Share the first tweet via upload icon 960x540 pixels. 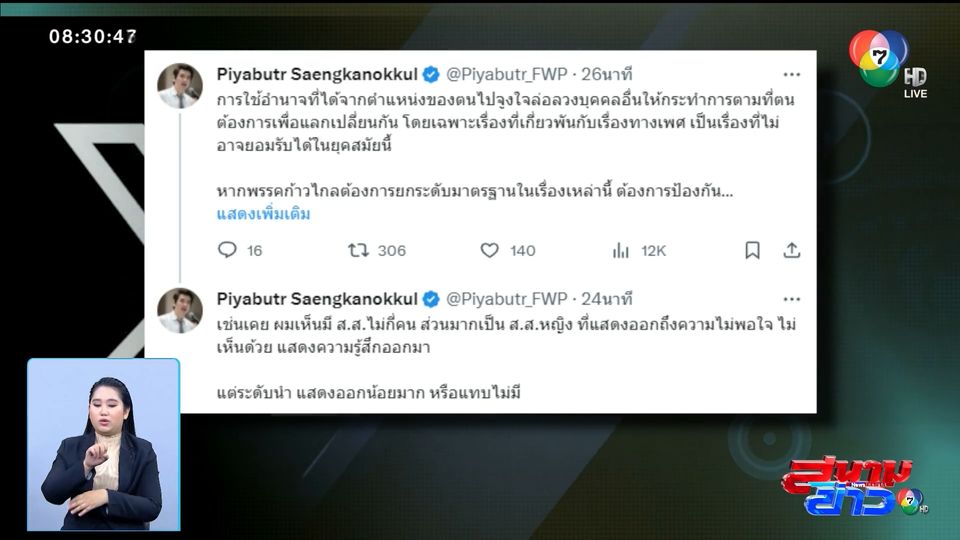click(792, 250)
